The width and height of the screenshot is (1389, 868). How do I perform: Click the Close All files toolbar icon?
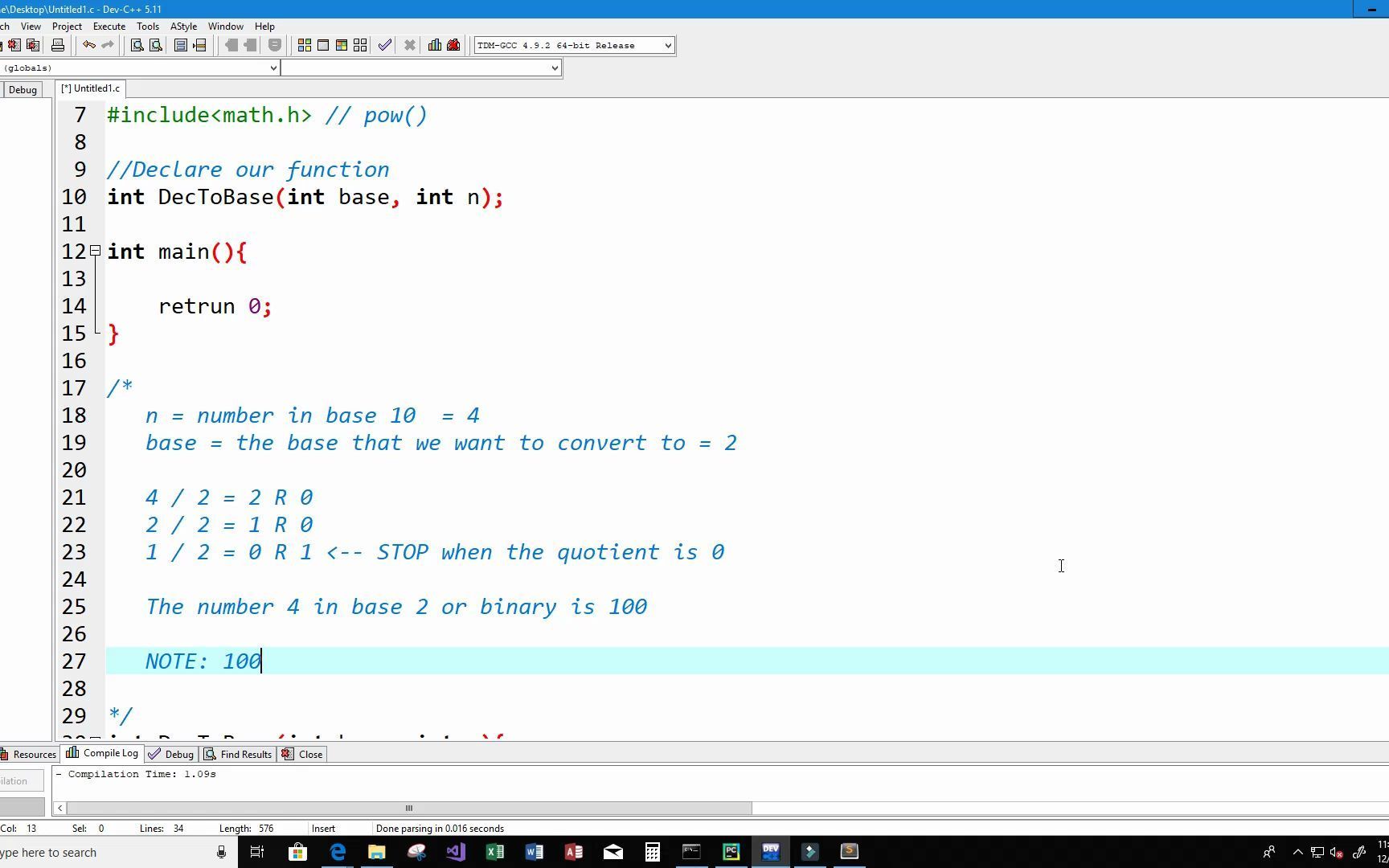coord(33,45)
